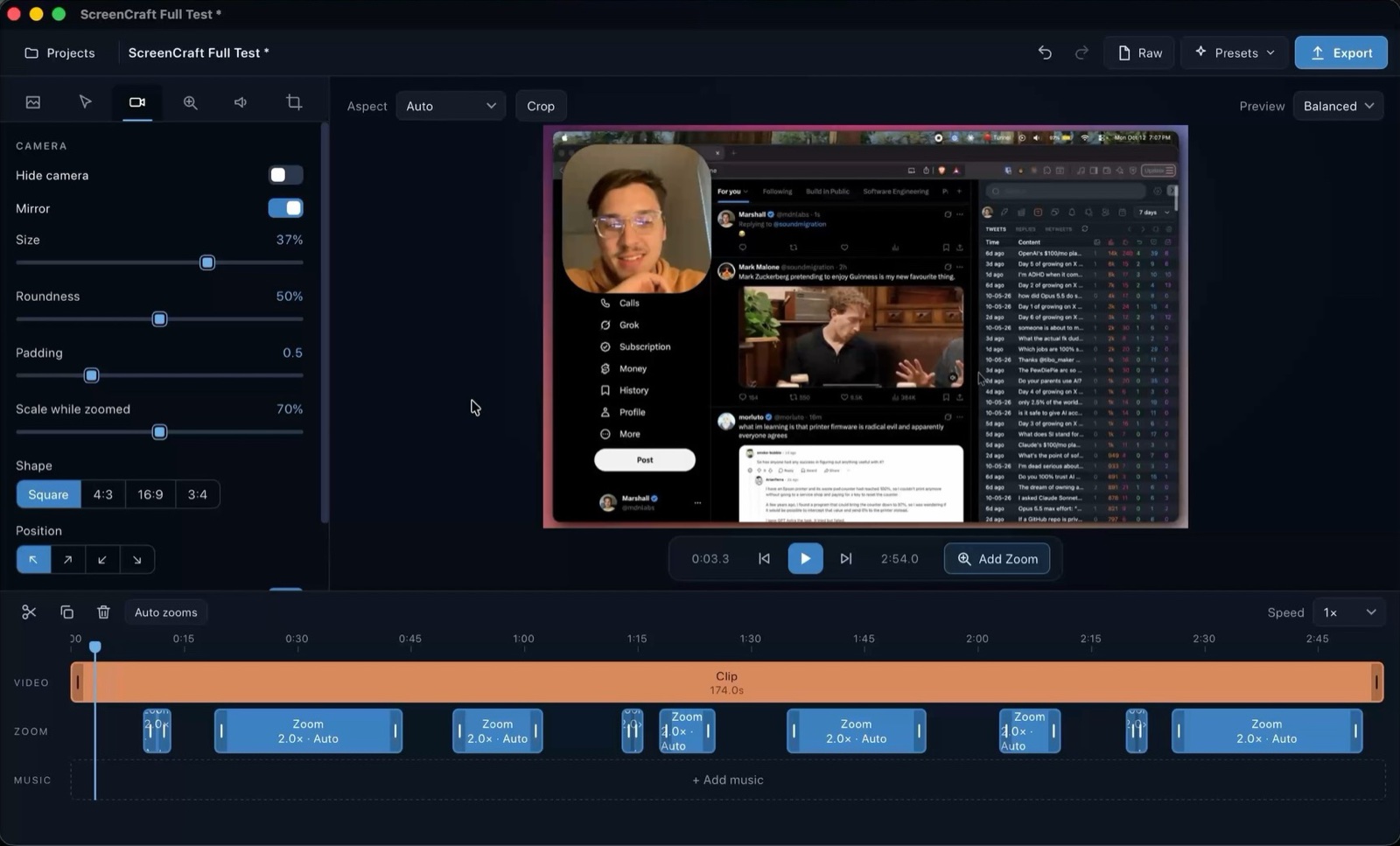Click the Raw button
This screenshot has width=1400, height=846.
tap(1139, 52)
